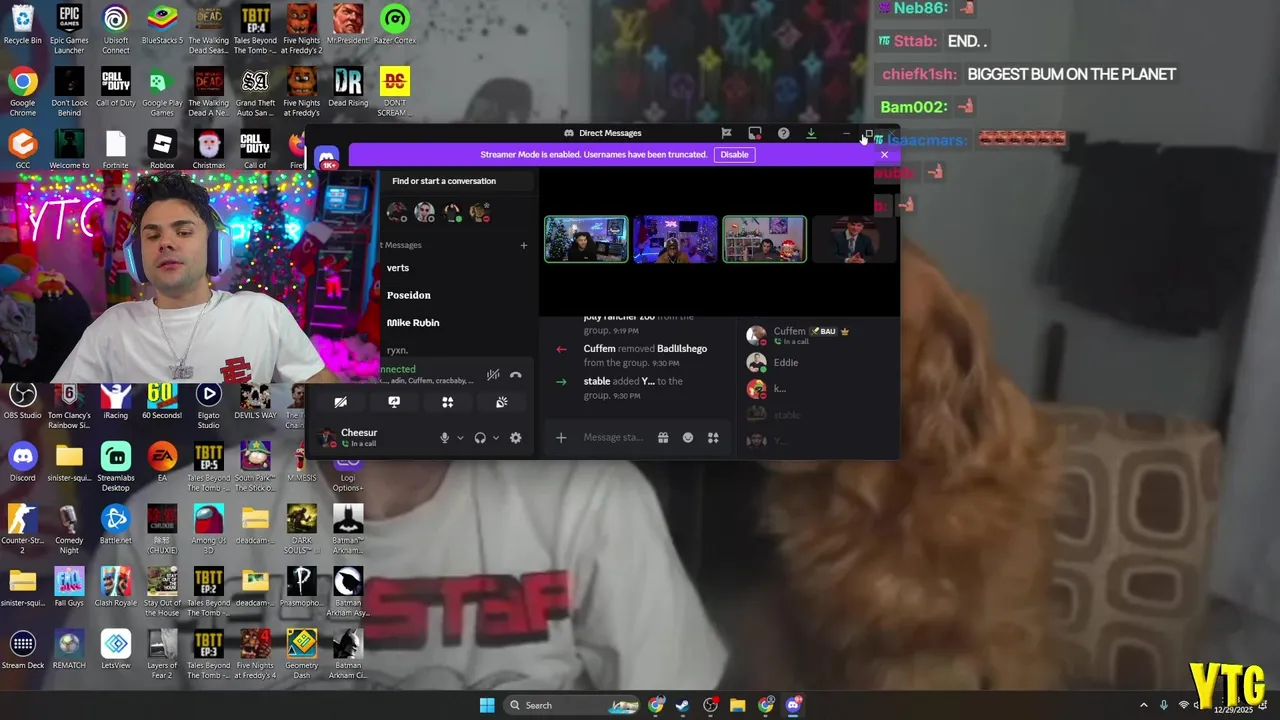This screenshot has width=1280, height=720.
Task: Click the Cheesur user panel avatar
Action: pyautogui.click(x=326, y=437)
